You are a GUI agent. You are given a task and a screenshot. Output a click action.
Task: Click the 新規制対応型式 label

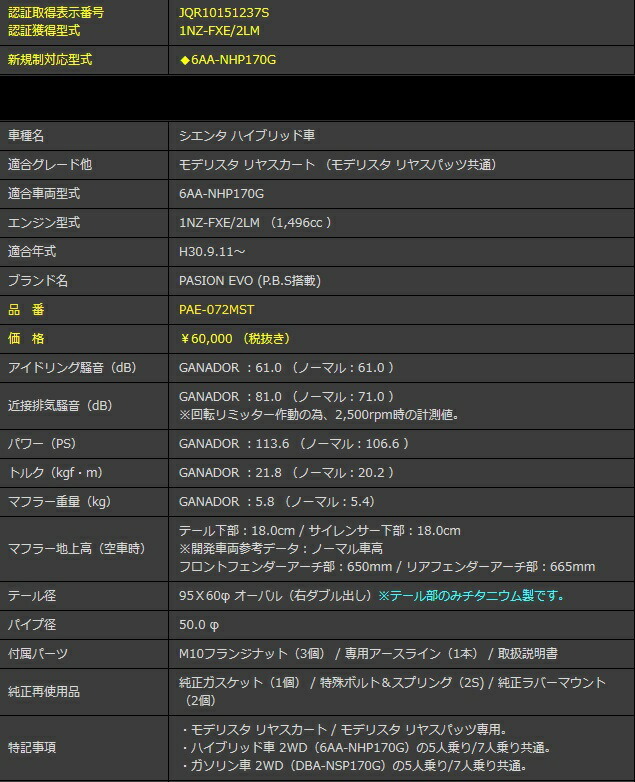pos(50,60)
